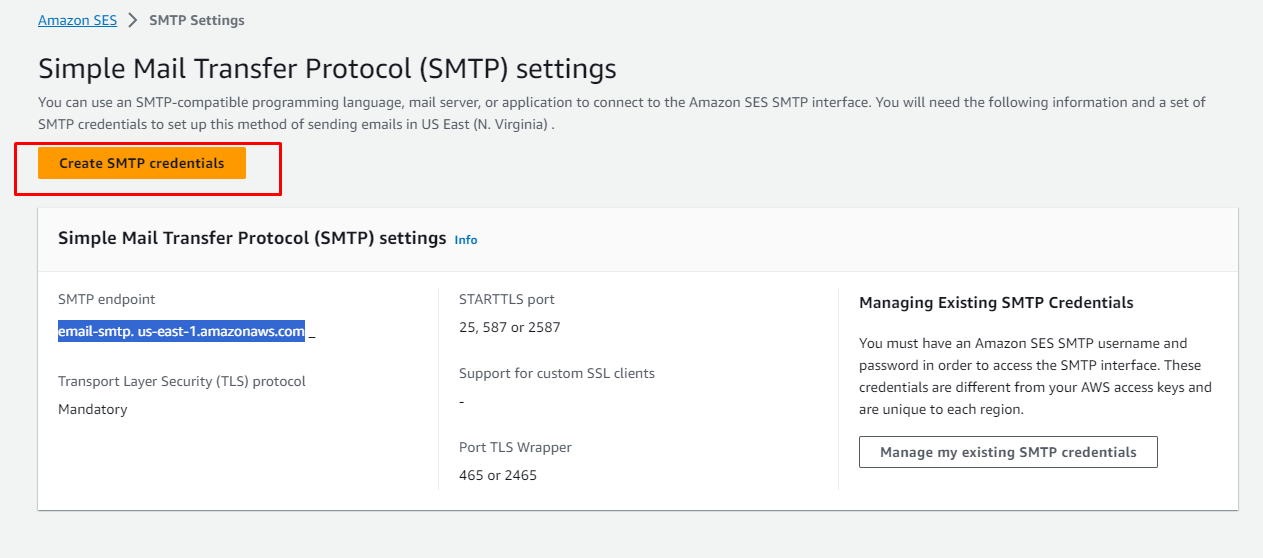
Task: Click the Port TLS Wrapper label
Action: (x=515, y=447)
